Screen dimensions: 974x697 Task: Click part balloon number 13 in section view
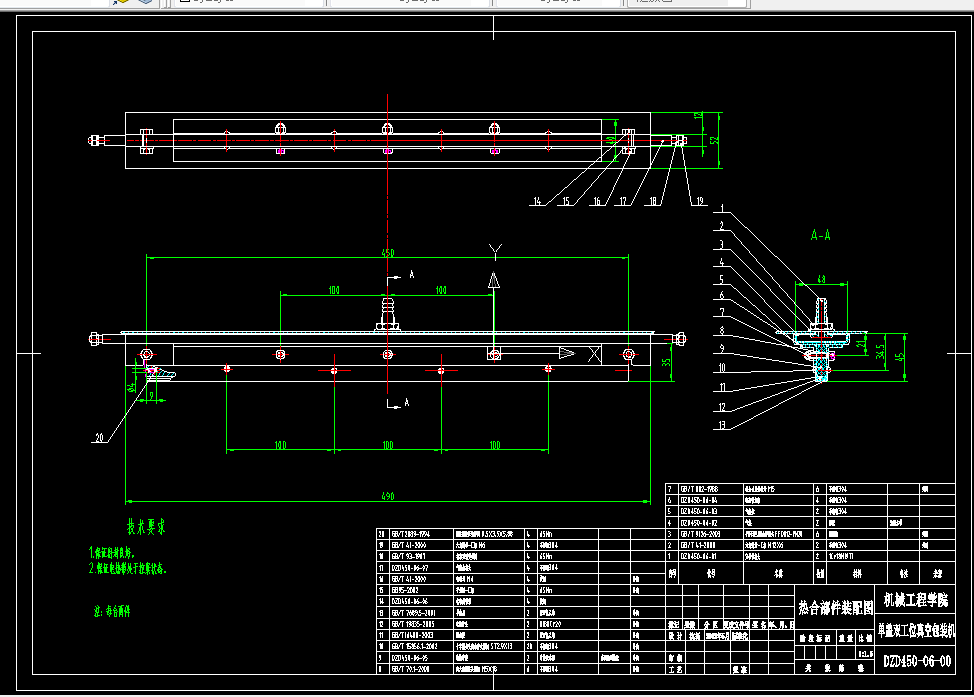(x=722, y=425)
